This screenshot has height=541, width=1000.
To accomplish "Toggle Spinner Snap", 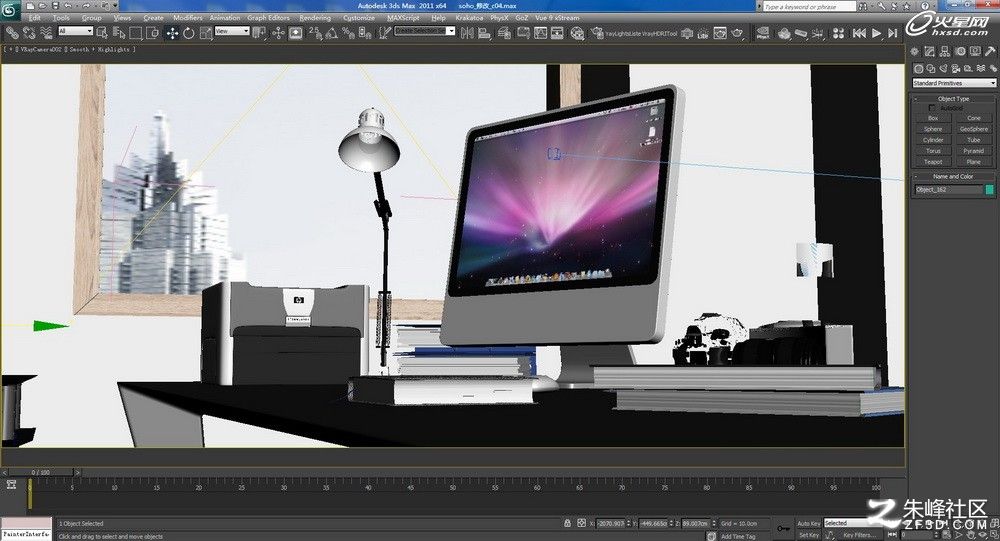I will click(x=365, y=32).
